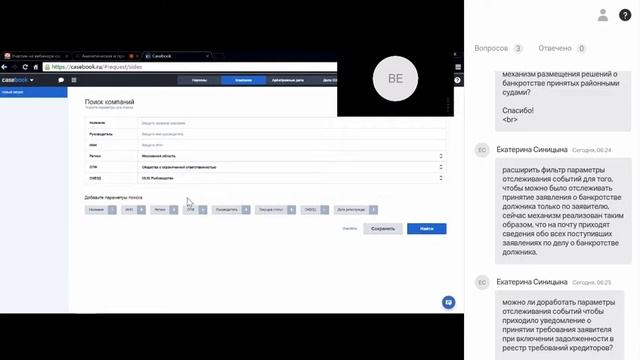Viewport: 640px width, 360px height.
Task: Open the casebook logo dropdown menu
Action: (18, 80)
